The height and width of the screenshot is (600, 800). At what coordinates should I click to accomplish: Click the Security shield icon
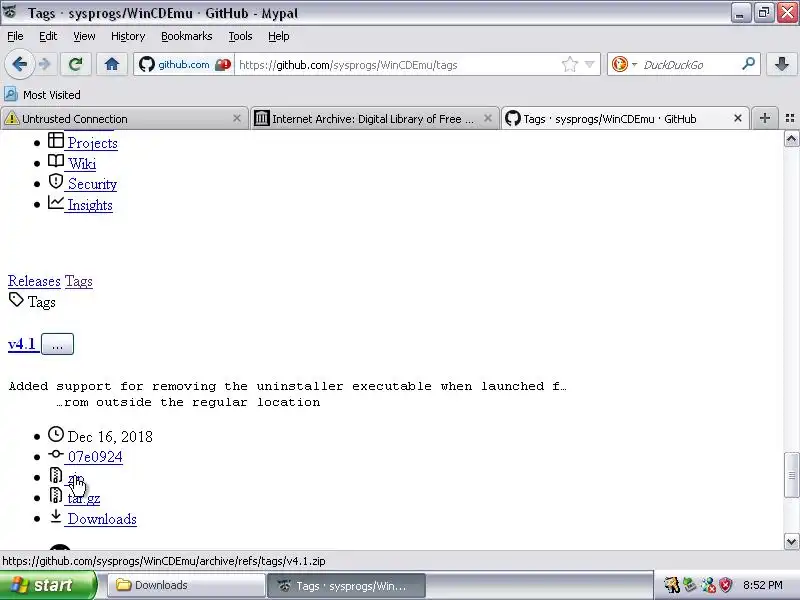pos(56,182)
